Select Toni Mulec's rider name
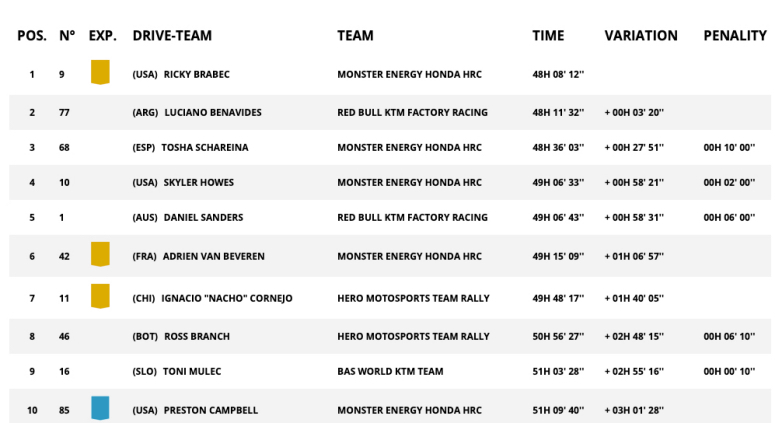This screenshot has height=423, width=782. coord(192,372)
